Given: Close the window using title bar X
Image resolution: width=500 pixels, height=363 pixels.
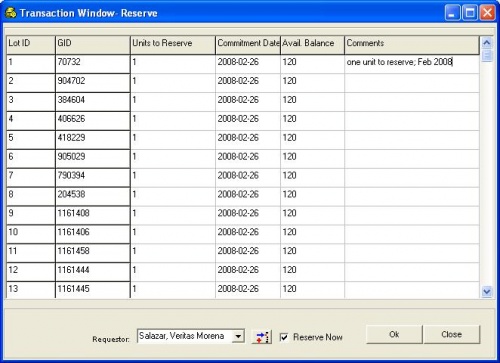Looking at the screenshot, I should [x=487, y=13].
